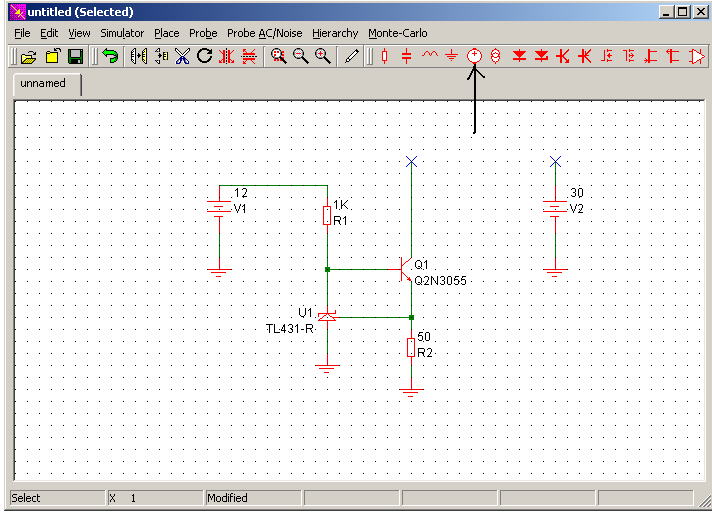Click the TL431-R part label

point(290,329)
